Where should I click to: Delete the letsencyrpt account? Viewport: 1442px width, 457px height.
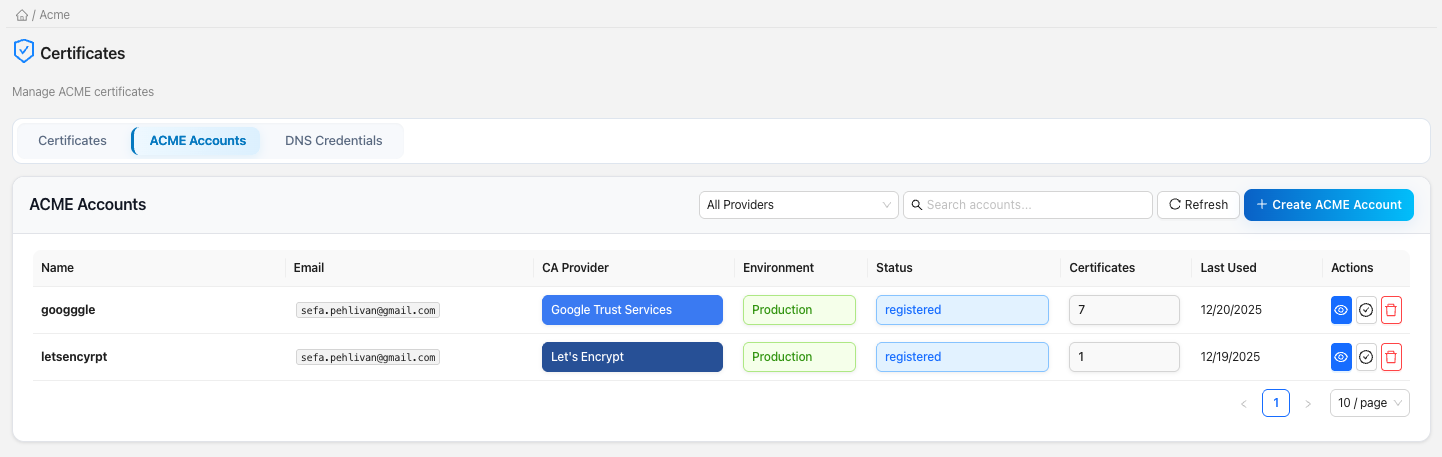[1391, 357]
